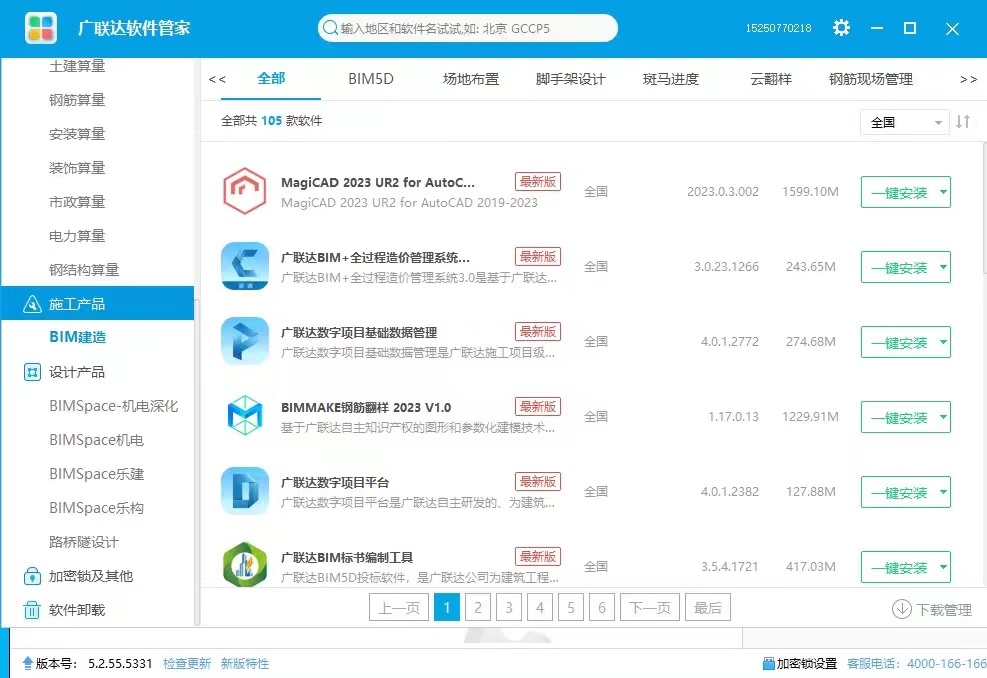Viewport: 987px width, 678px height.
Task: Go to page 2
Action: click(x=478, y=607)
